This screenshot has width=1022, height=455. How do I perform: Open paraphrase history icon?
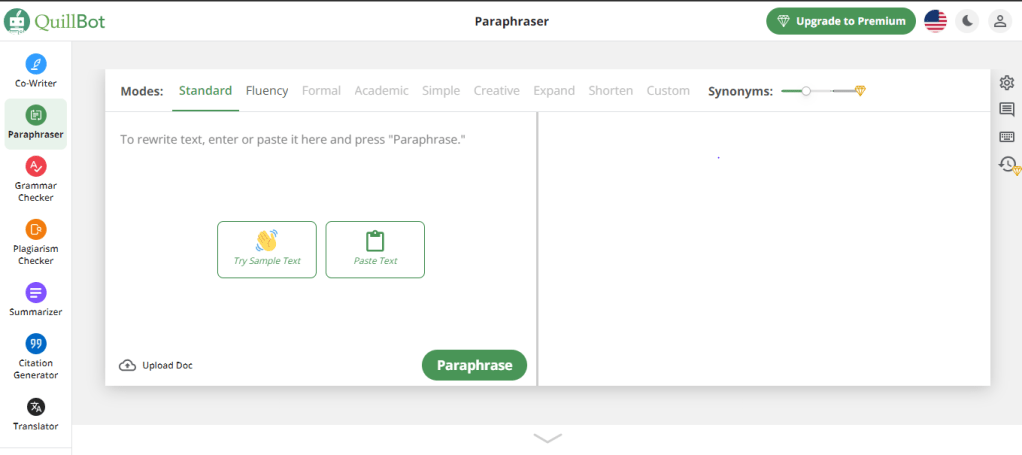[1007, 164]
